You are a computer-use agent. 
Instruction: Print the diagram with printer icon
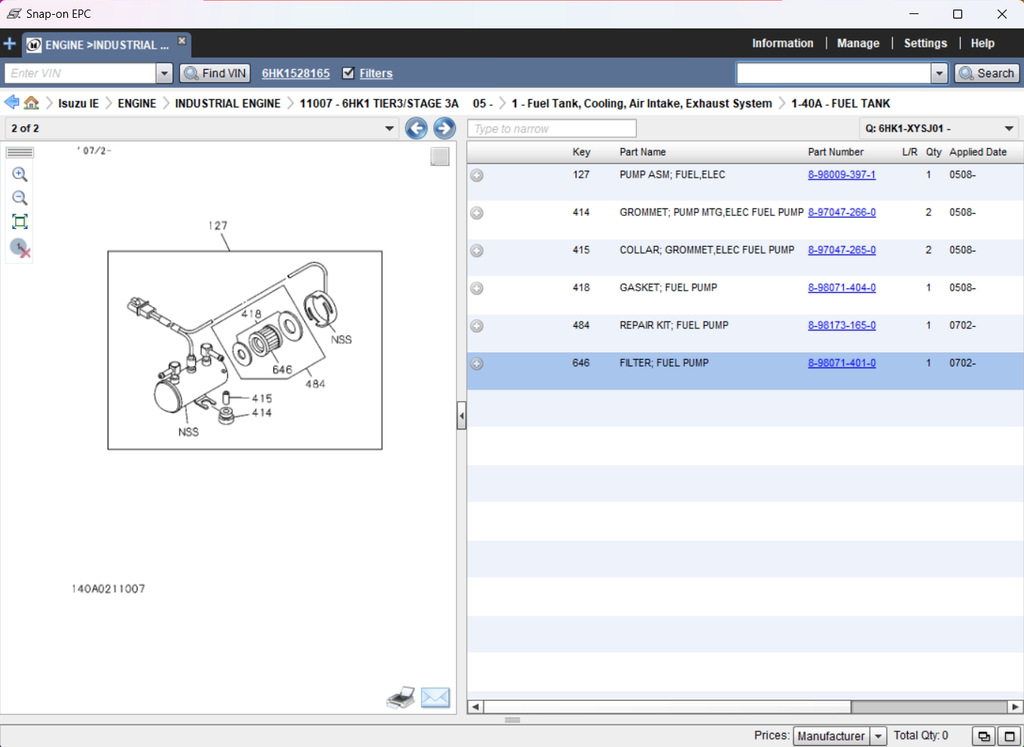pyautogui.click(x=400, y=697)
